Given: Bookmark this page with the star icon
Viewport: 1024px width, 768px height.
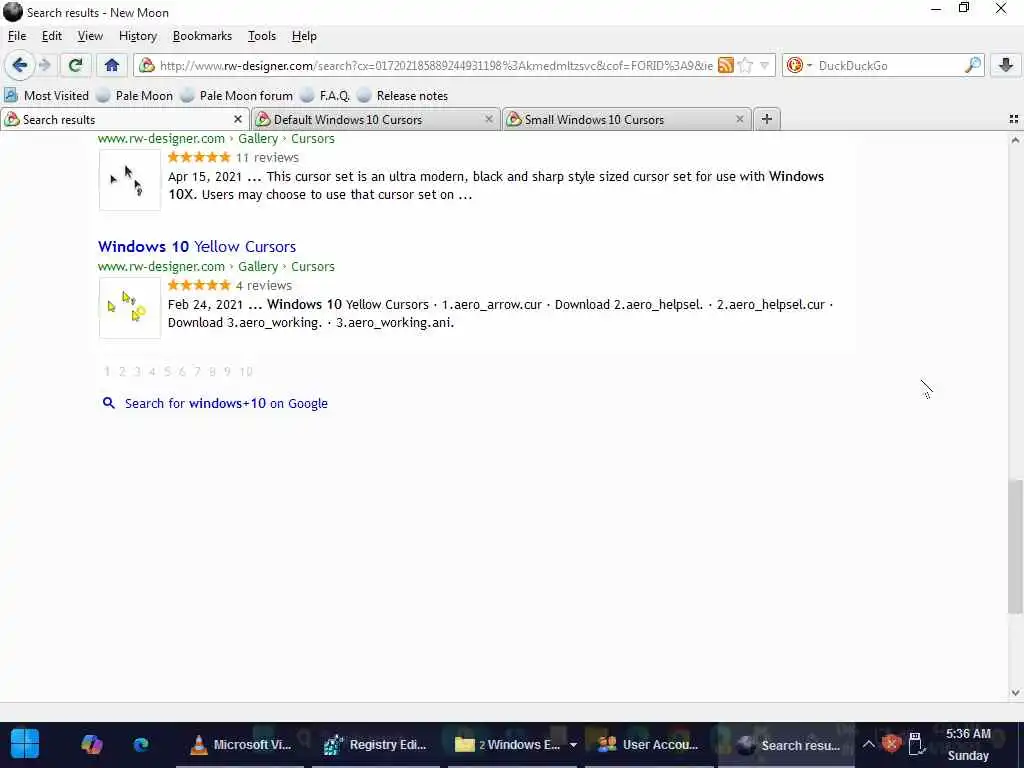Looking at the screenshot, I should (745, 65).
